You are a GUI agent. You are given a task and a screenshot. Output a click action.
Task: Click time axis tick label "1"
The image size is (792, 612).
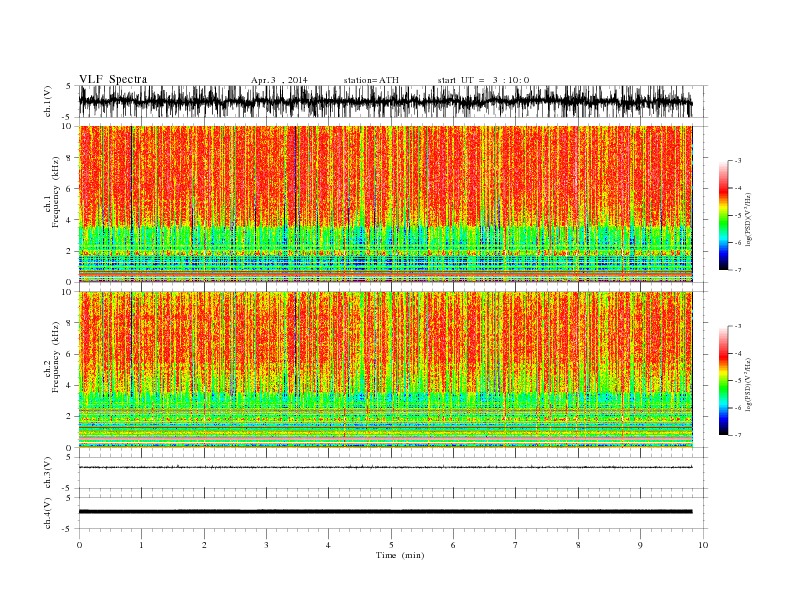(x=142, y=545)
